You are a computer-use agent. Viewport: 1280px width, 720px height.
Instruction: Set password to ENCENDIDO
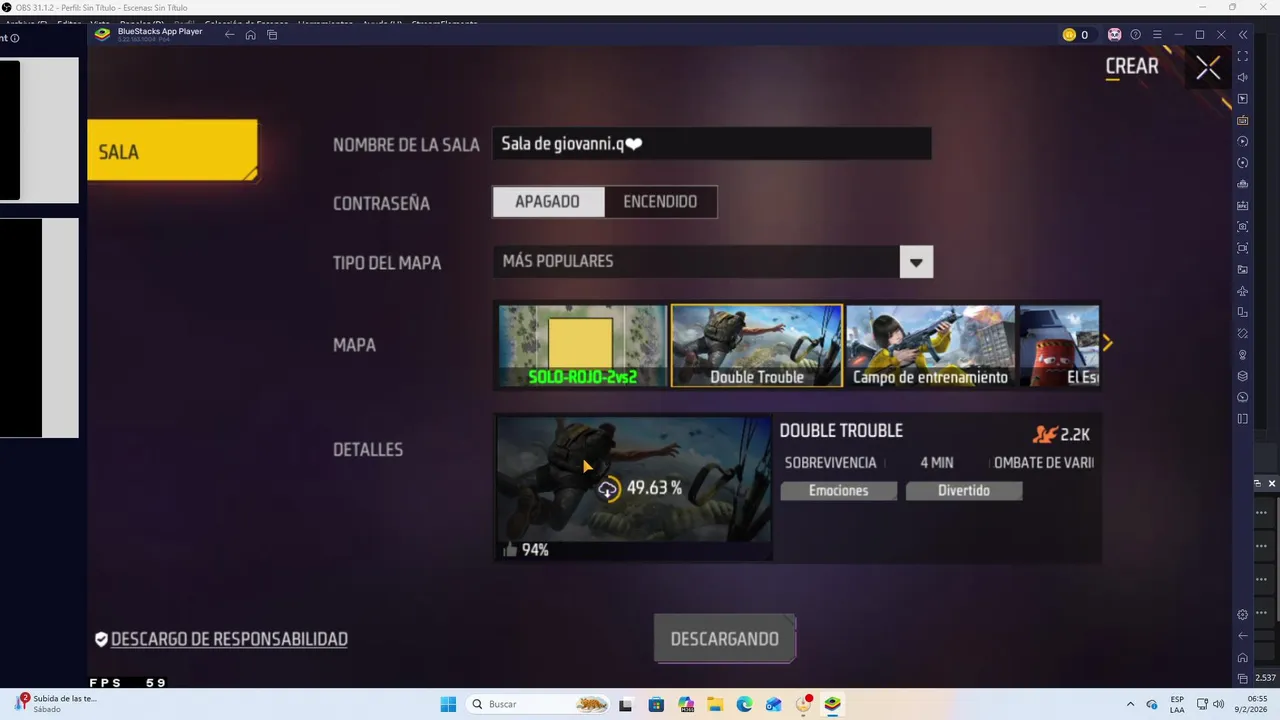click(660, 202)
